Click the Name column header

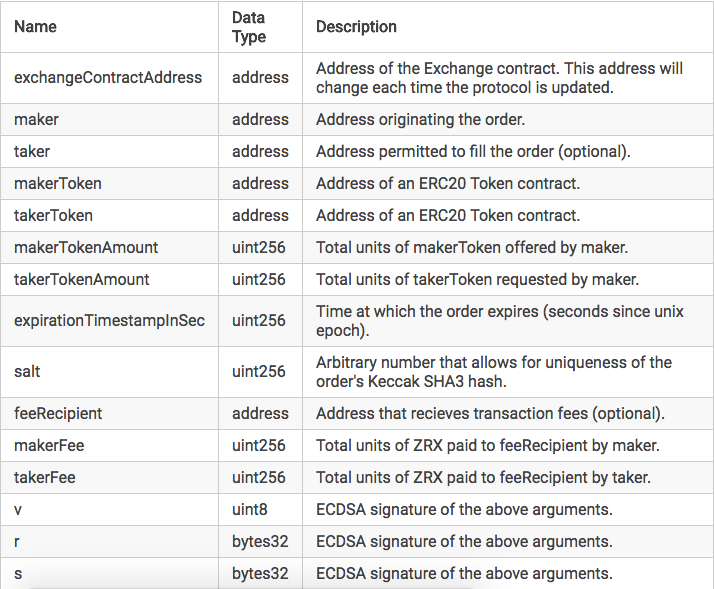36,27
